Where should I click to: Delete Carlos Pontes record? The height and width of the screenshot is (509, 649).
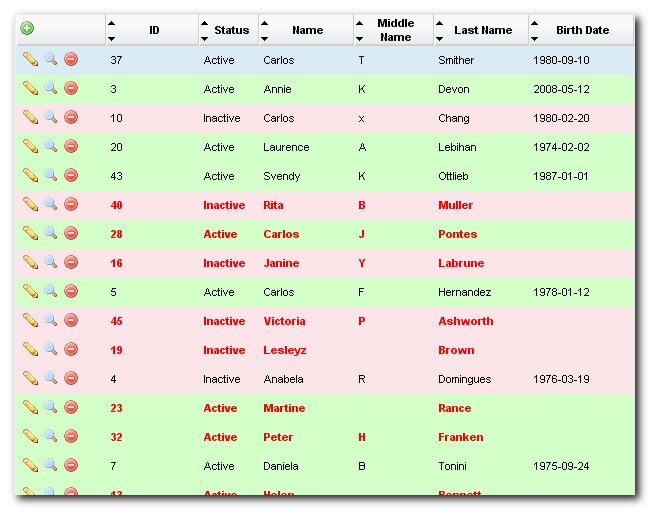(71, 233)
